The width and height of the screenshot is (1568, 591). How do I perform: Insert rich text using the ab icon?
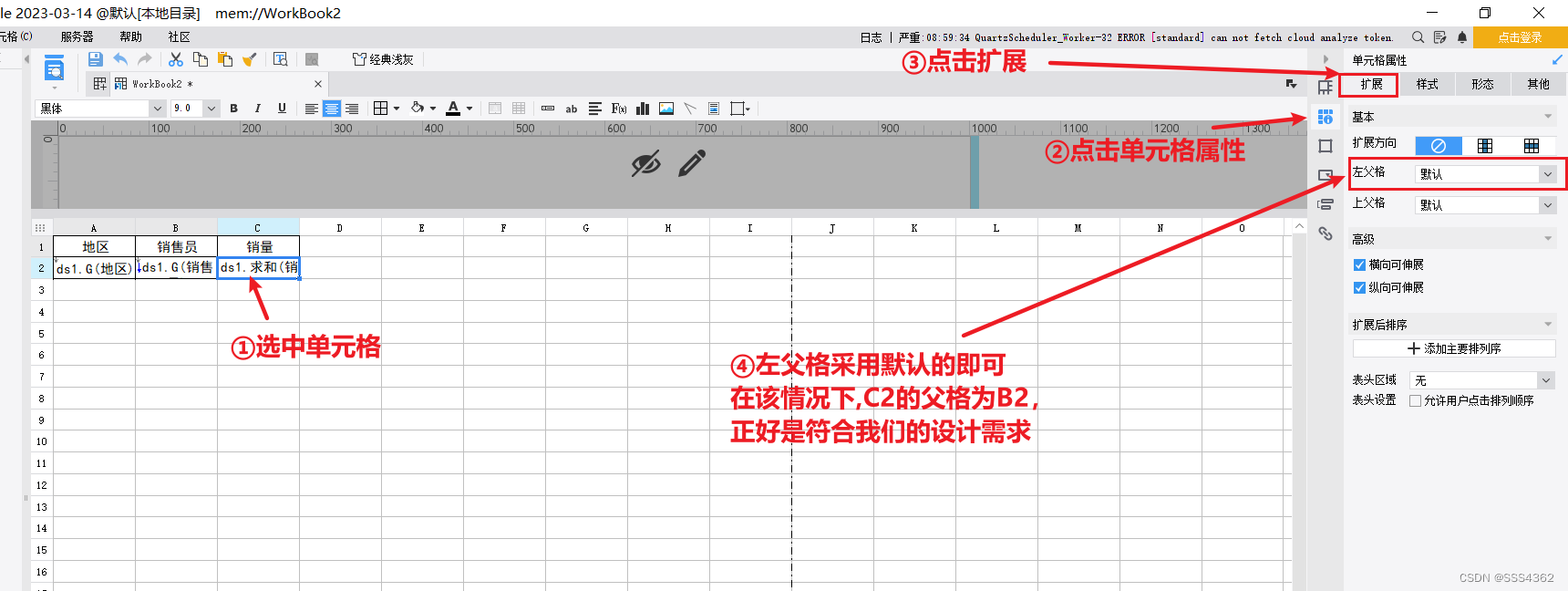point(572,109)
